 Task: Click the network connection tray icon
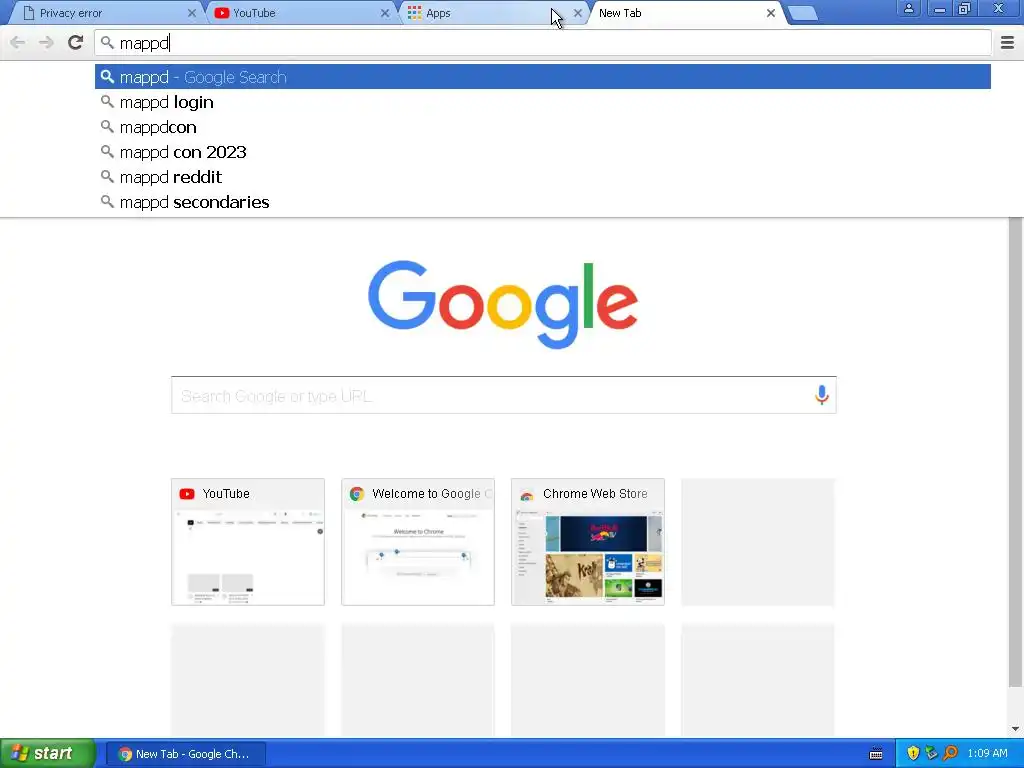pyautogui.click(x=931, y=754)
